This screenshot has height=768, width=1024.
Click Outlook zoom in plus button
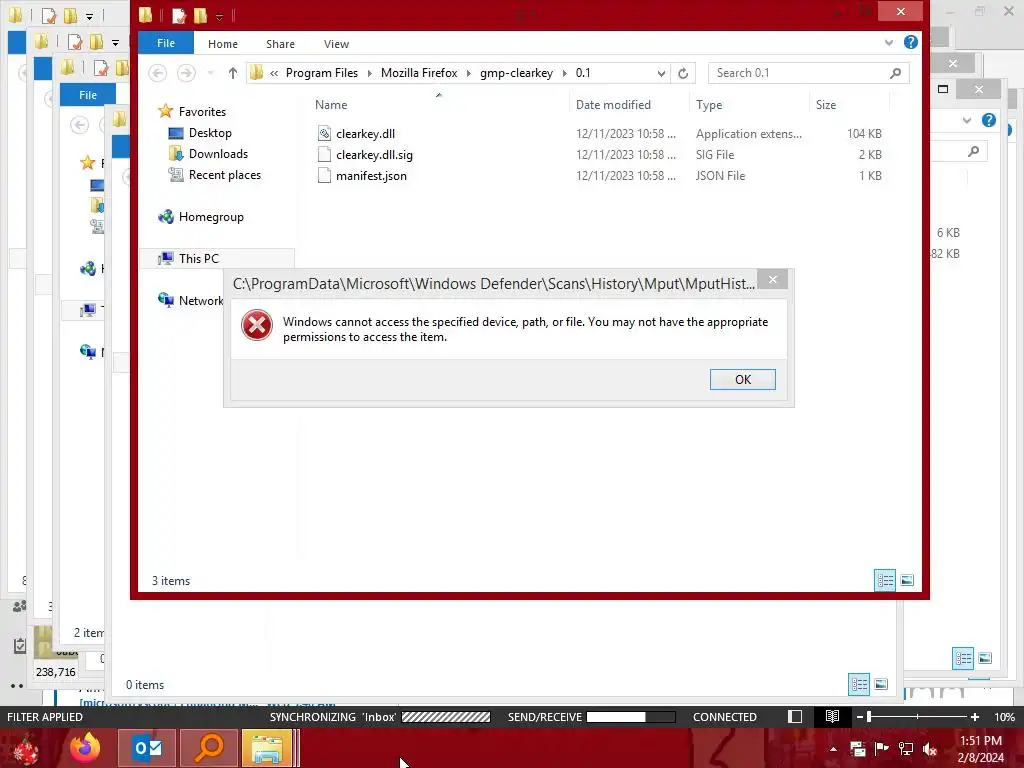tap(974, 717)
